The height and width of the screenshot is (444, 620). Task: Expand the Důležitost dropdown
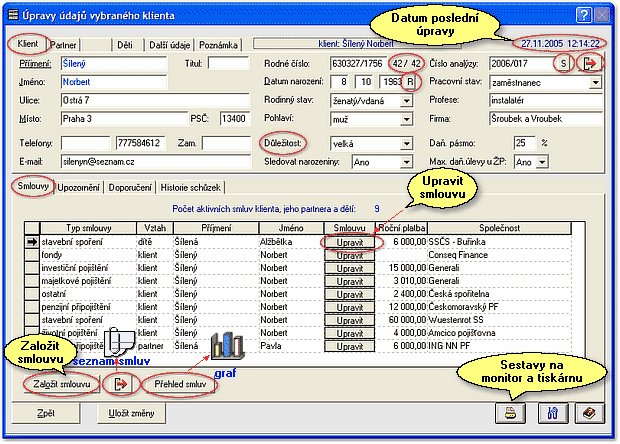point(408,143)
